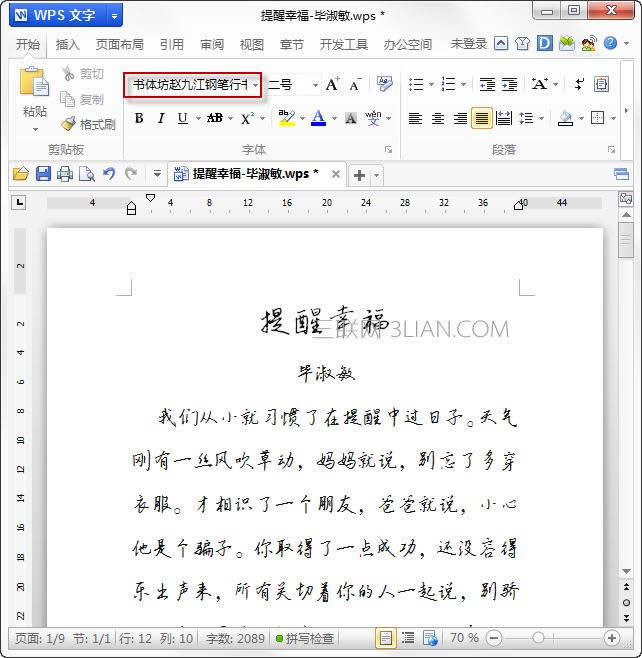This screenshot has height=658, width=642.
Task: Click the zoom slider handle
Action: point(538,638)
